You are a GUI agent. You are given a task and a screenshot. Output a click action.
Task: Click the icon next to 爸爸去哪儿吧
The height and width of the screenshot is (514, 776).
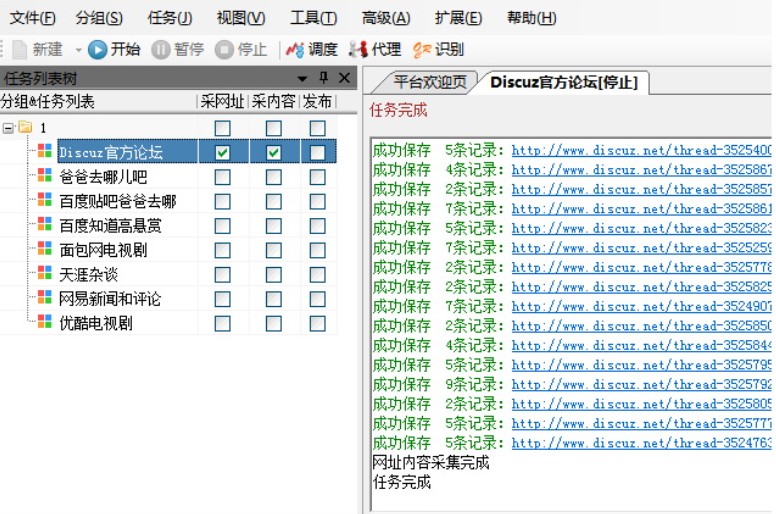tap(45, 175)
